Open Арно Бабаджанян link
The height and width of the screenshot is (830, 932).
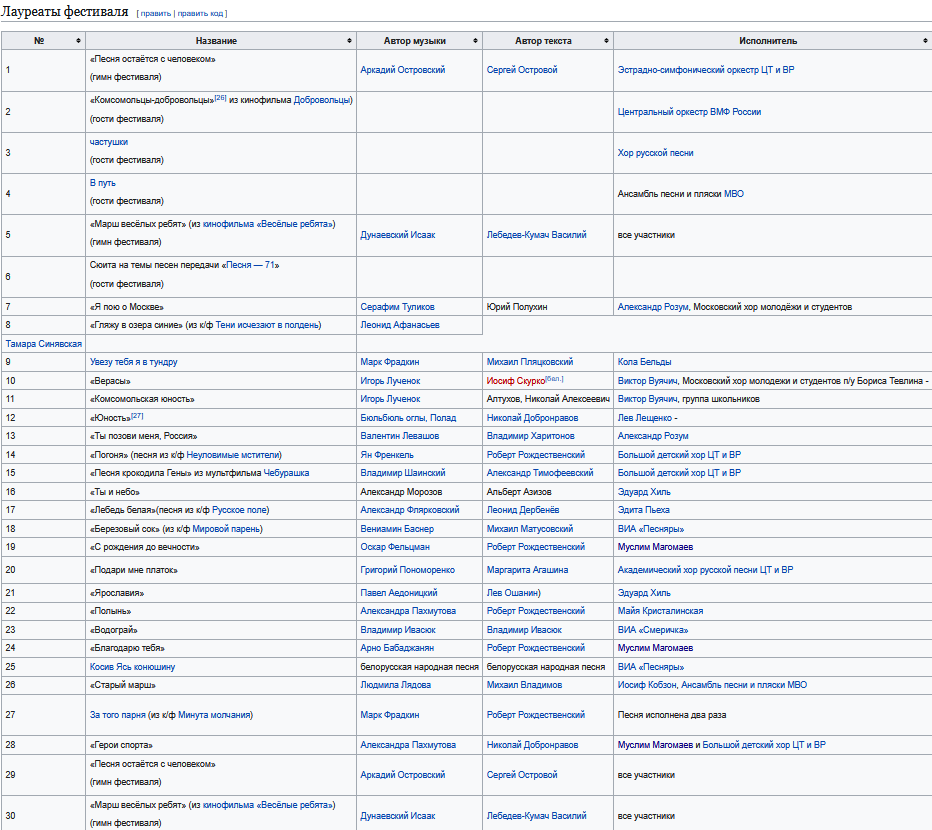point(396,647)
